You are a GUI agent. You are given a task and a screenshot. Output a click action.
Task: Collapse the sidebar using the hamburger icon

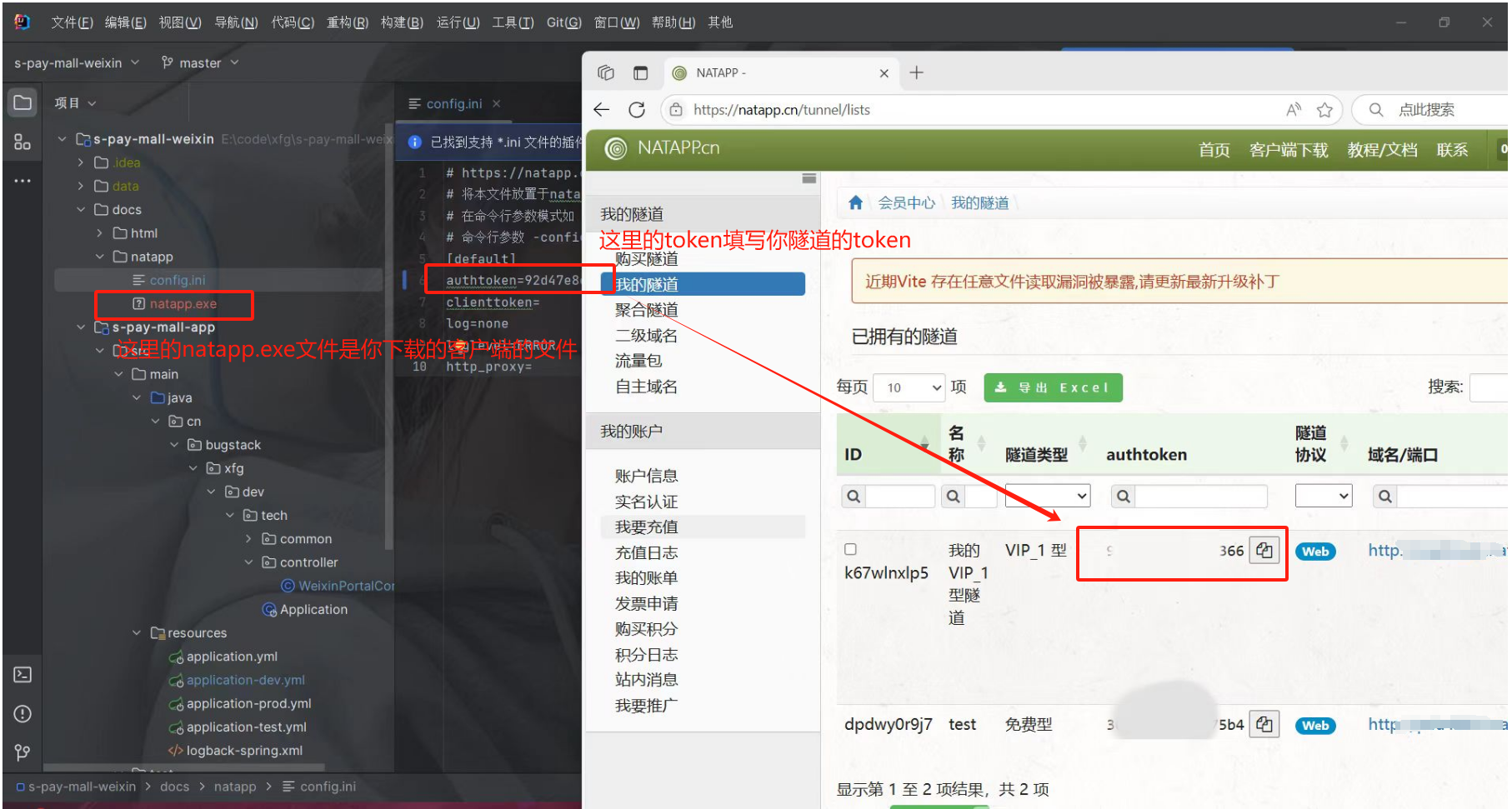click(x=809, y=178)
